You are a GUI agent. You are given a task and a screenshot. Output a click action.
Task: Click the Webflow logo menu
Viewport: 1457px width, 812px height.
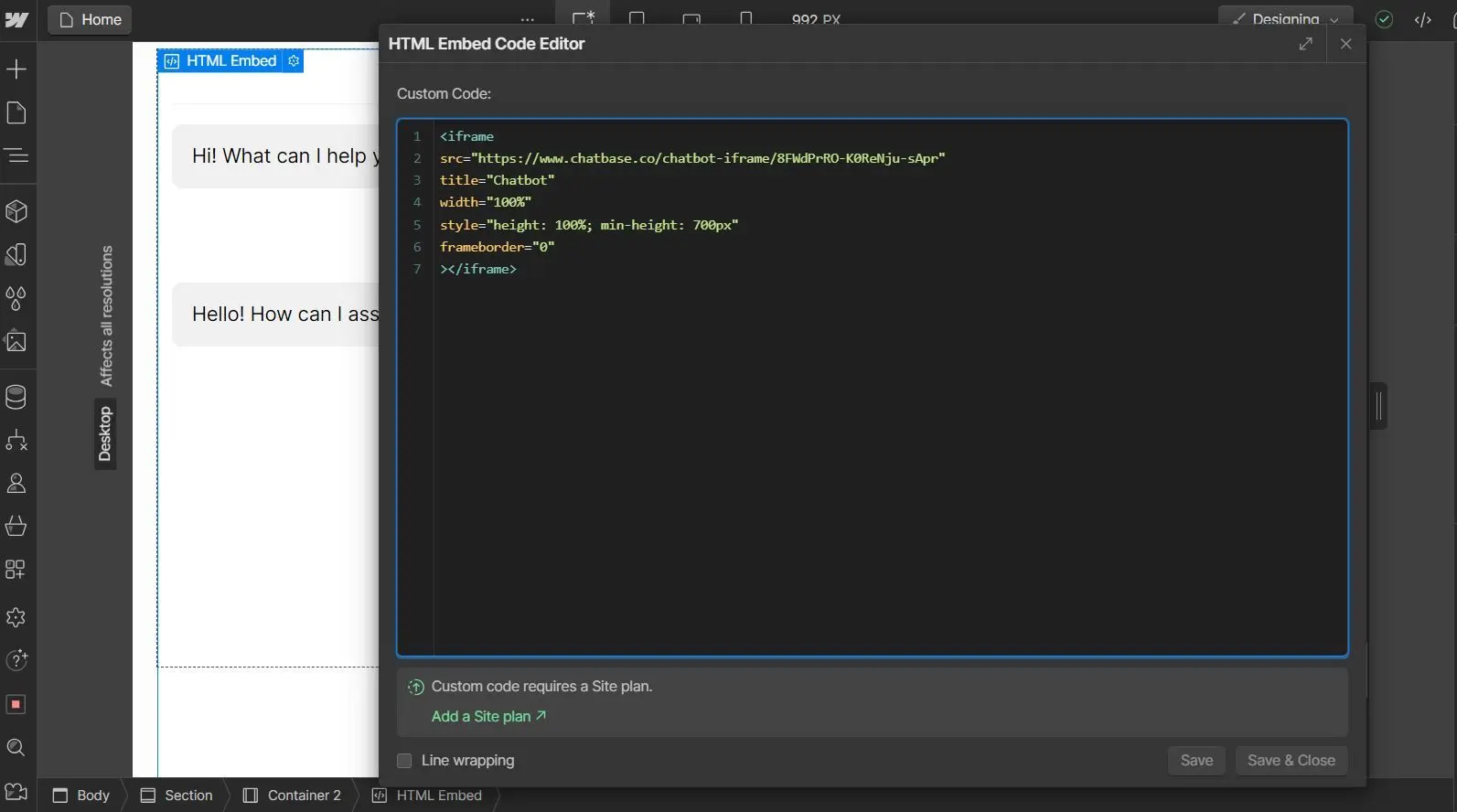click(x=16, y=19)
